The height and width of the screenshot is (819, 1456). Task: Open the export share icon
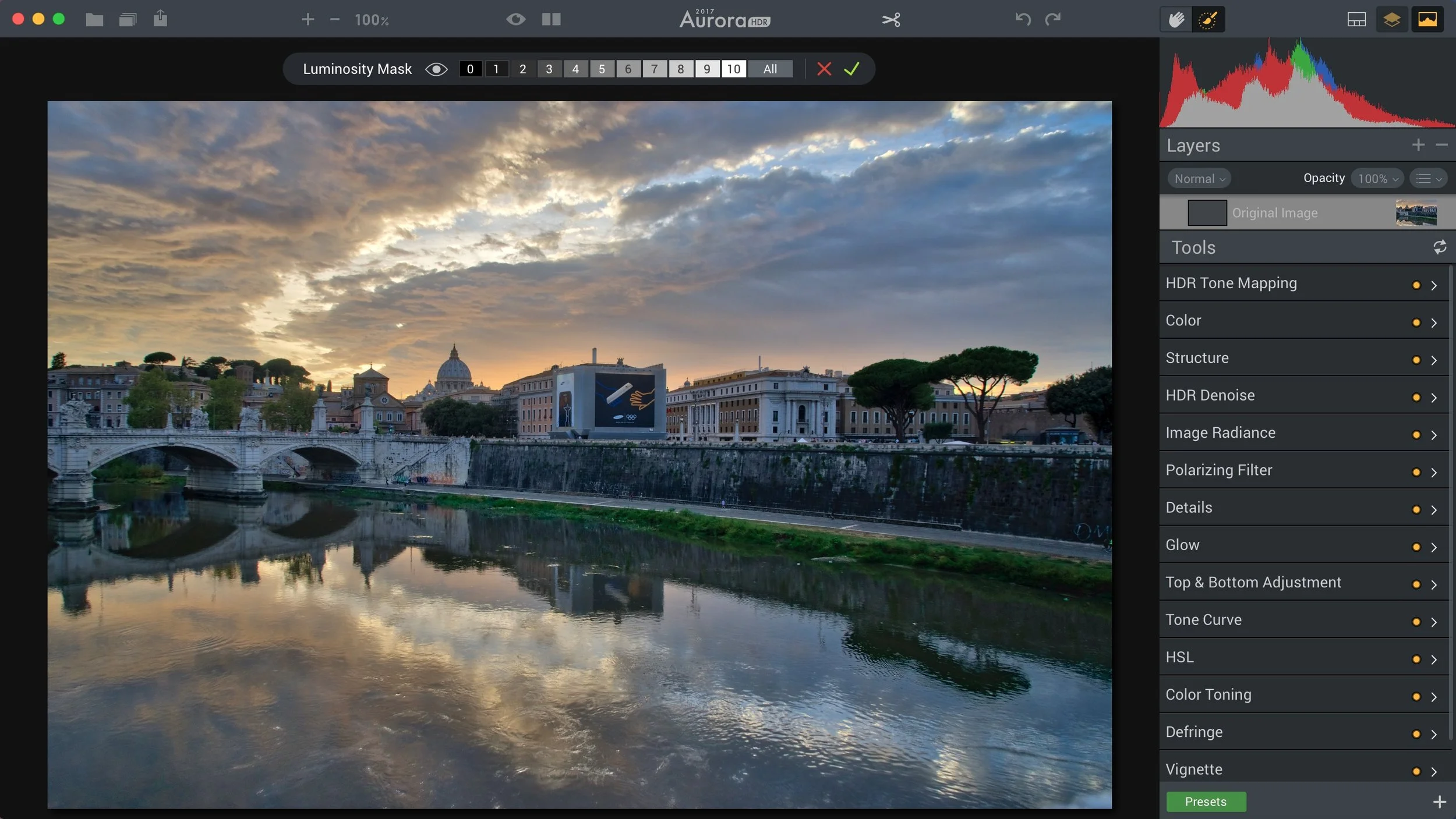pos(160,19)
